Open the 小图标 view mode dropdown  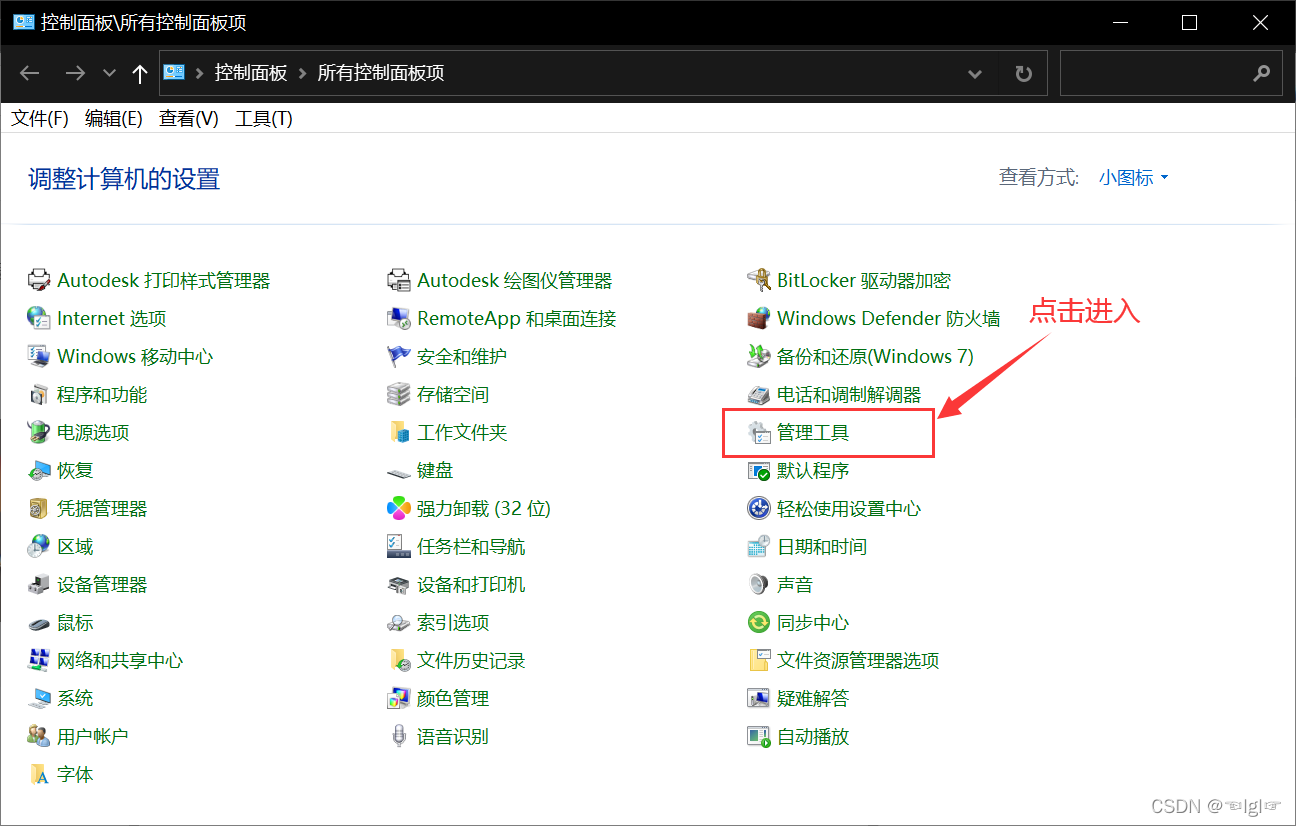tap(1134, 178)
